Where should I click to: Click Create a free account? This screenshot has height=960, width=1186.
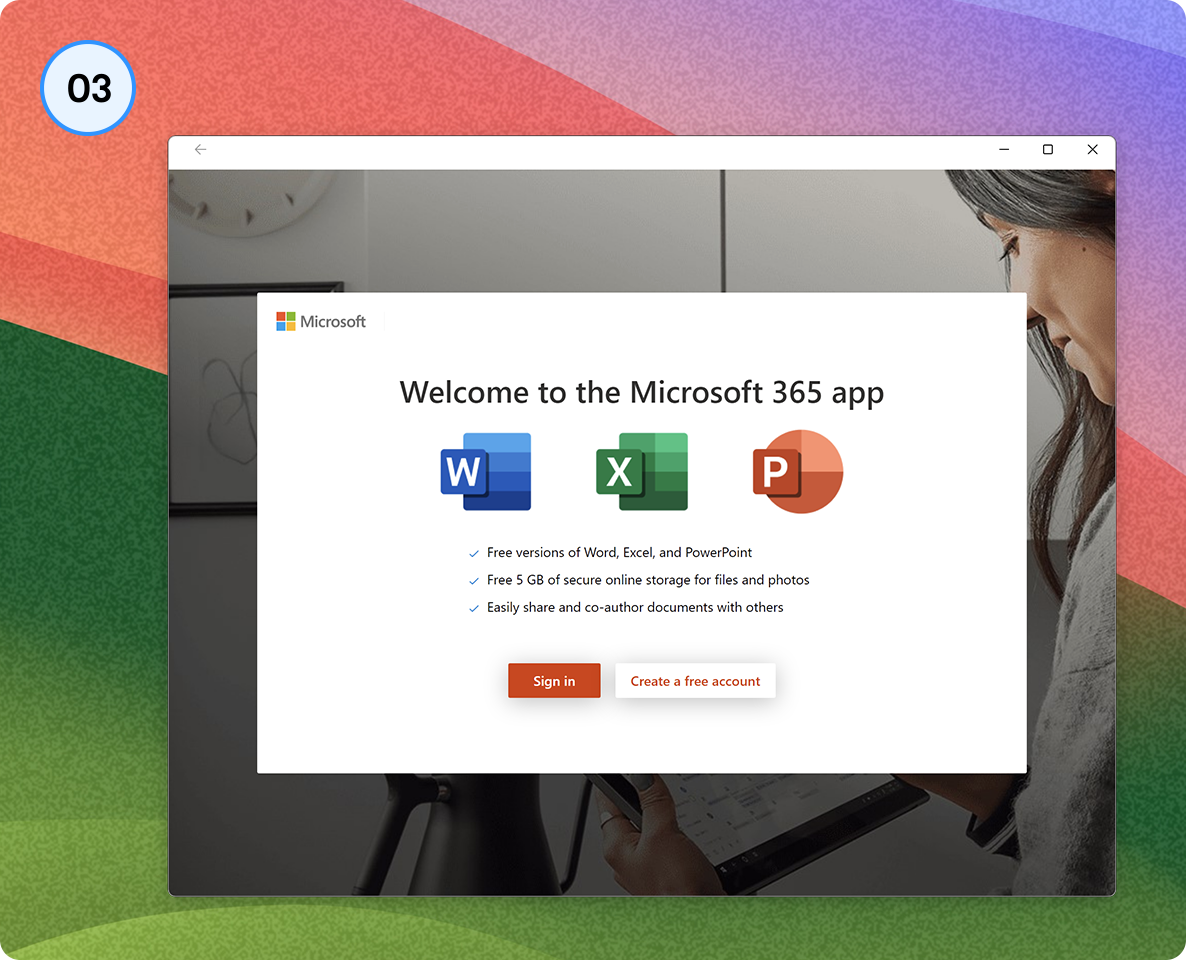[x=695, y=680]
